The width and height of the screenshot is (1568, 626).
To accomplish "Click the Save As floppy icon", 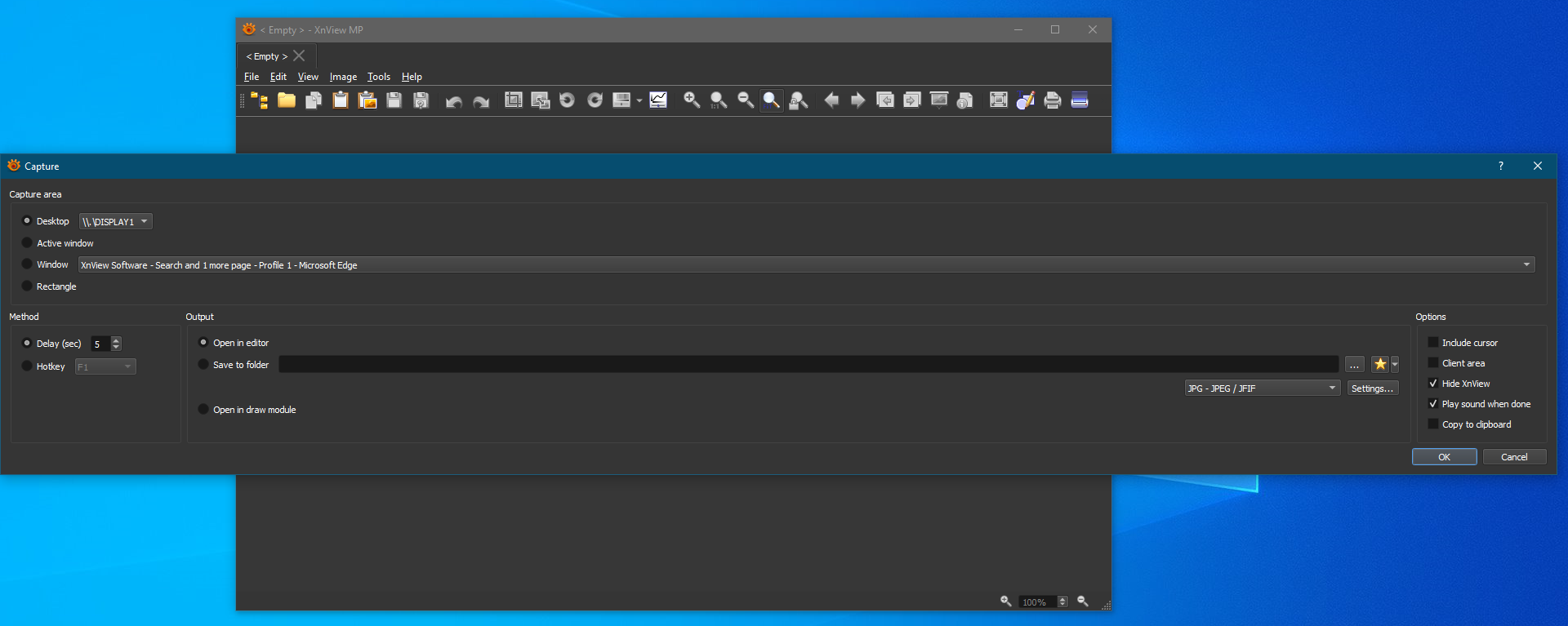I will coord(421,100).
